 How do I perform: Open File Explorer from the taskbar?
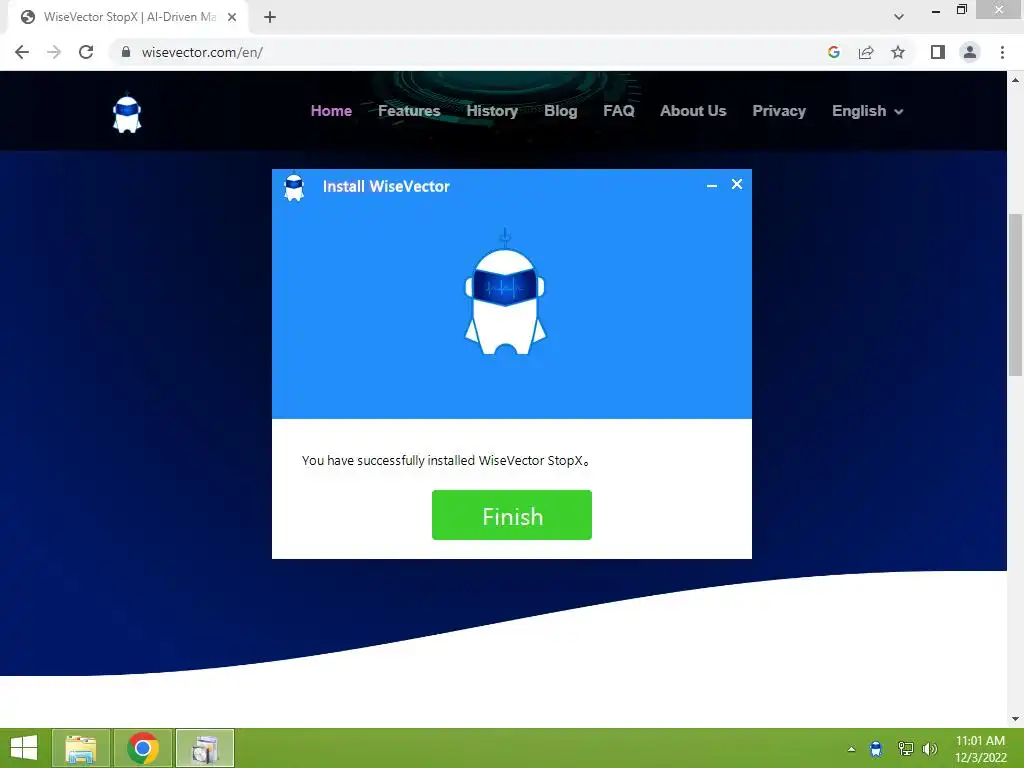[80, 748]
